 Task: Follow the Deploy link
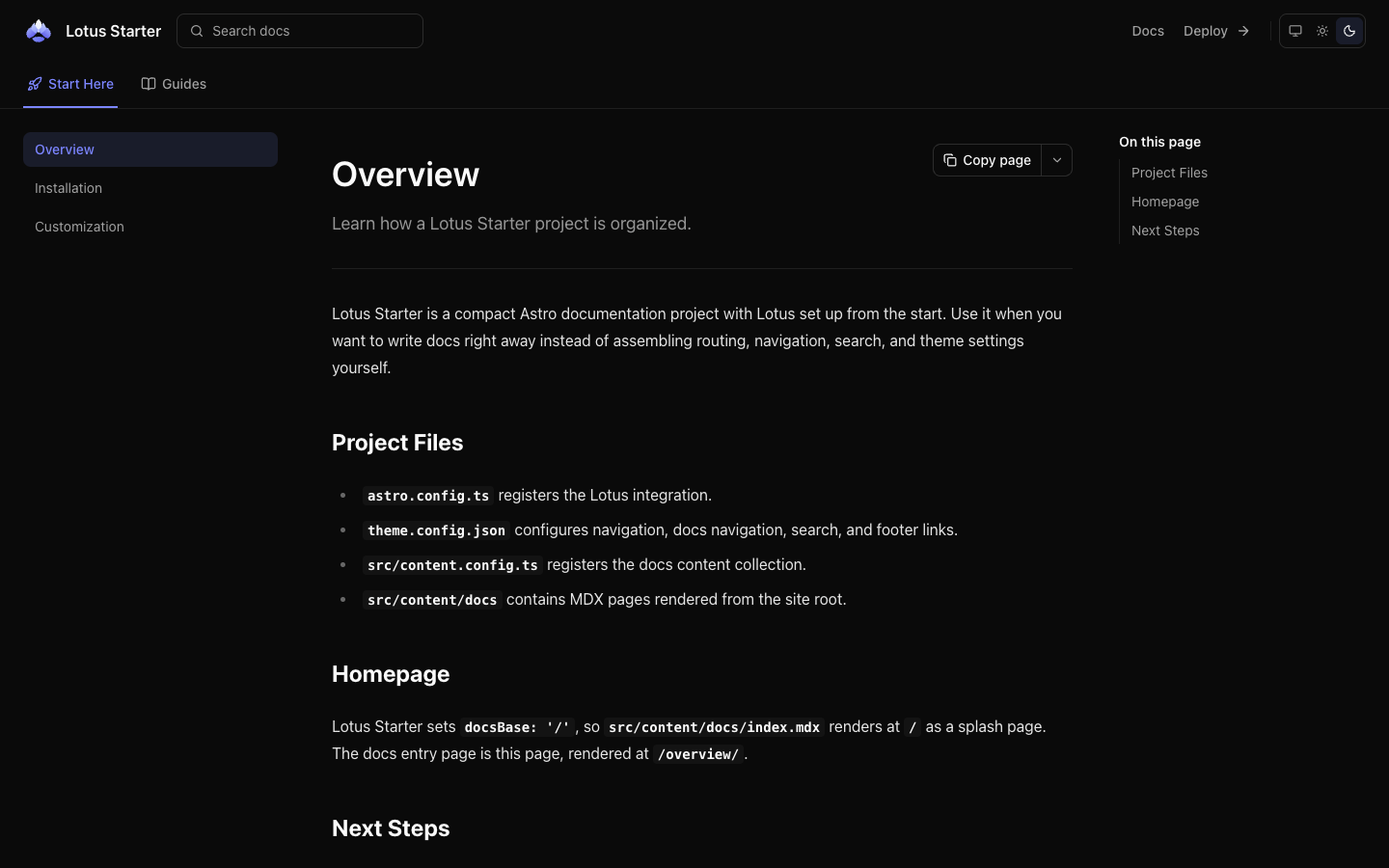click(1216, 31)
